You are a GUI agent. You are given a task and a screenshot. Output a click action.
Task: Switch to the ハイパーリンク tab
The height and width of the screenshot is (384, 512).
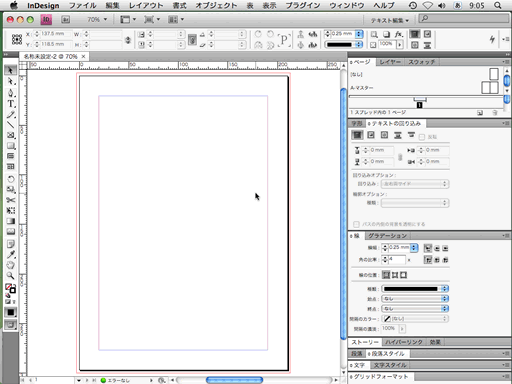[x=404, y=342]
